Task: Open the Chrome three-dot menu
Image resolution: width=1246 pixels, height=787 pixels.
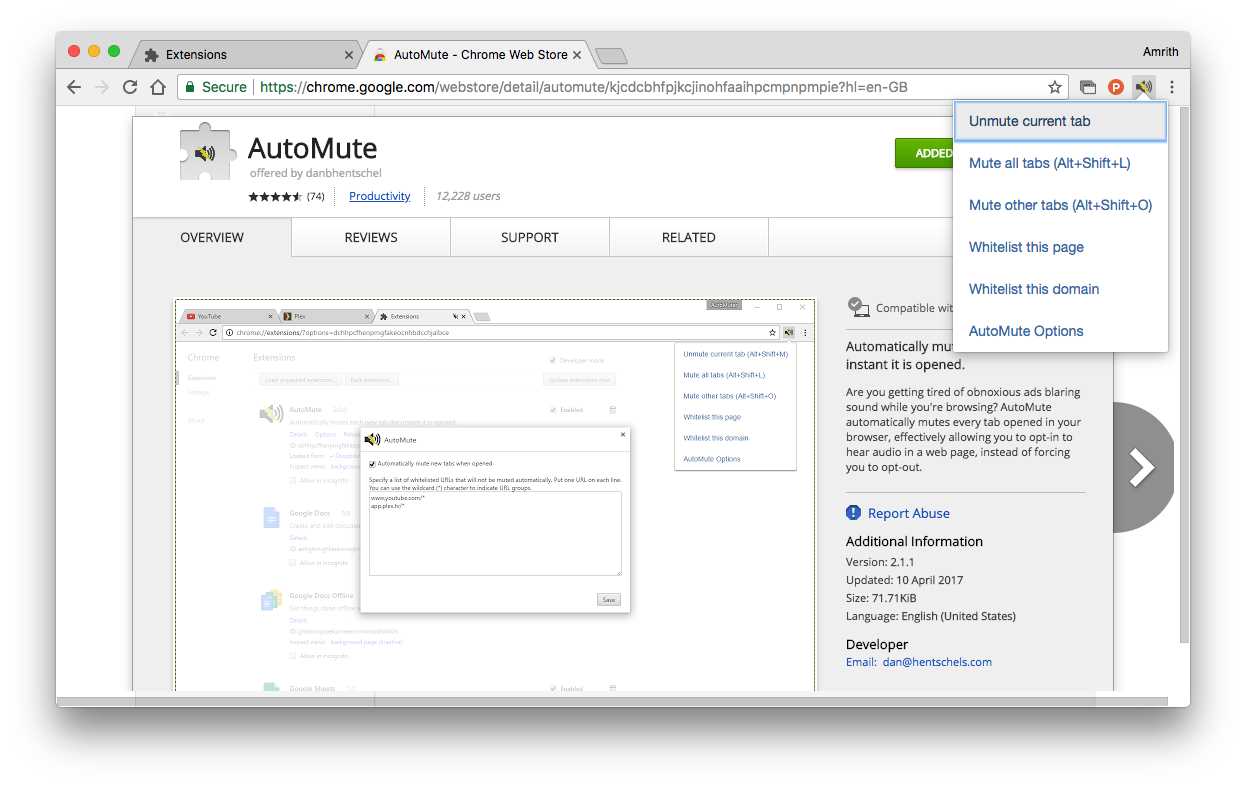Action: 1171,87
